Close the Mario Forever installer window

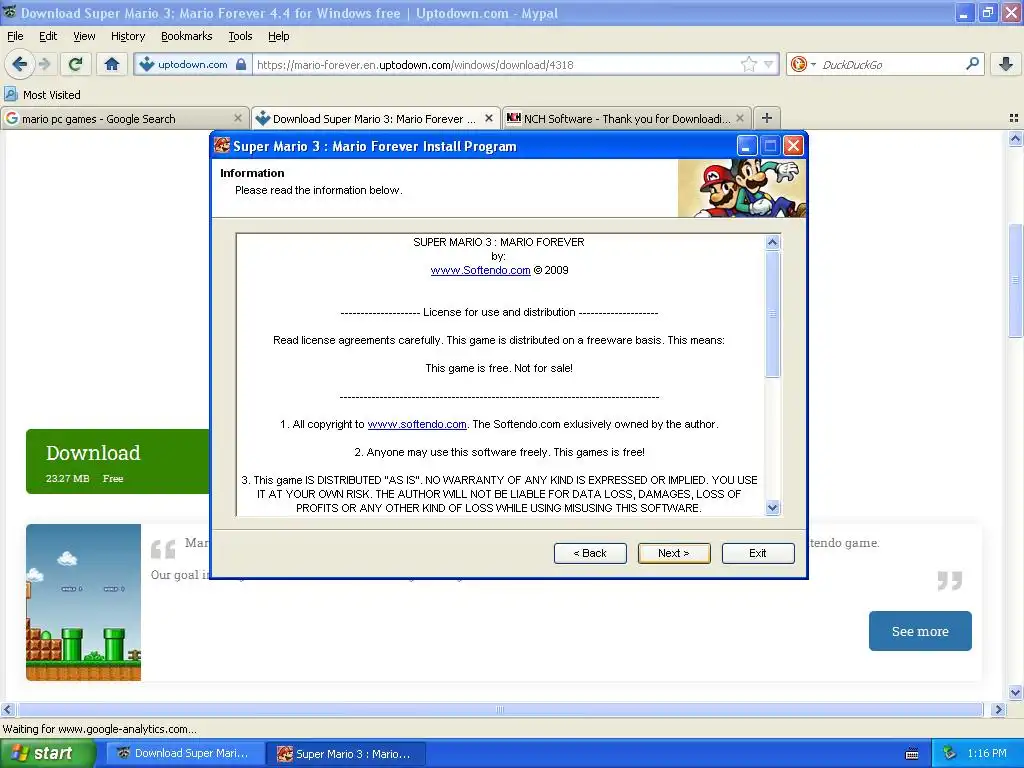click(x=793, y=146)
